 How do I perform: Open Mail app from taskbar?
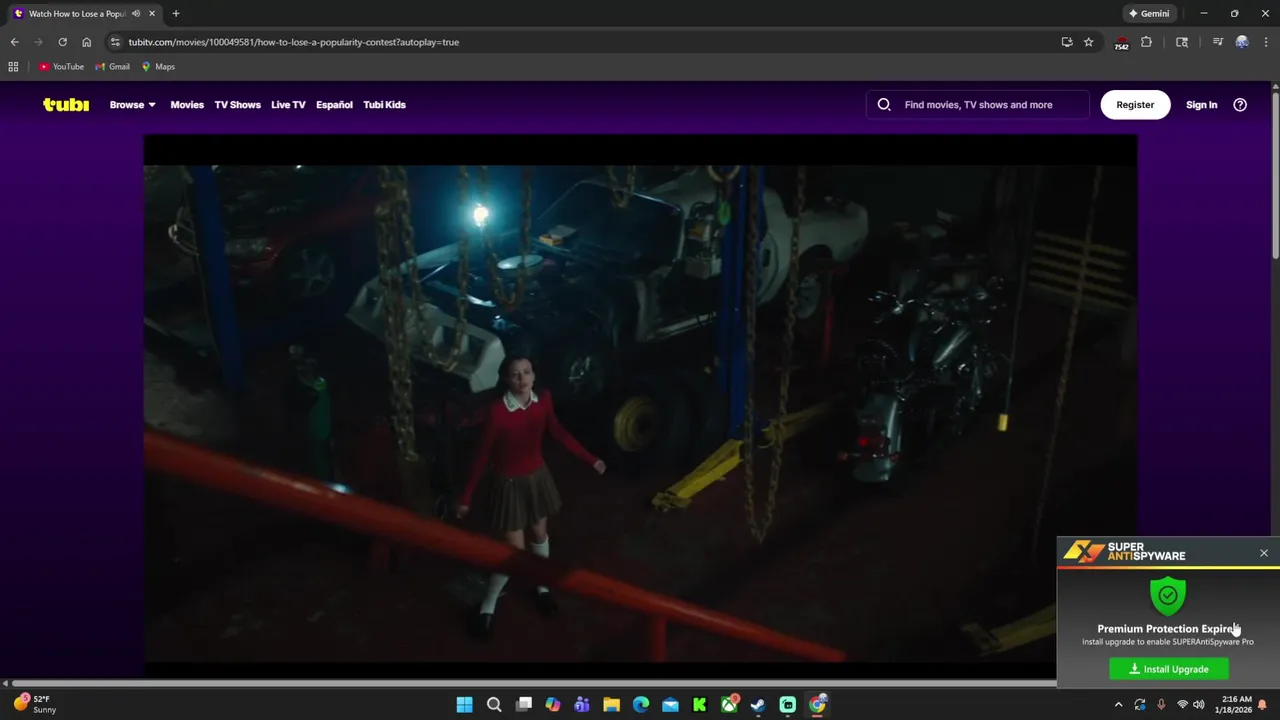pyautogui.click(x=670, y=705)
